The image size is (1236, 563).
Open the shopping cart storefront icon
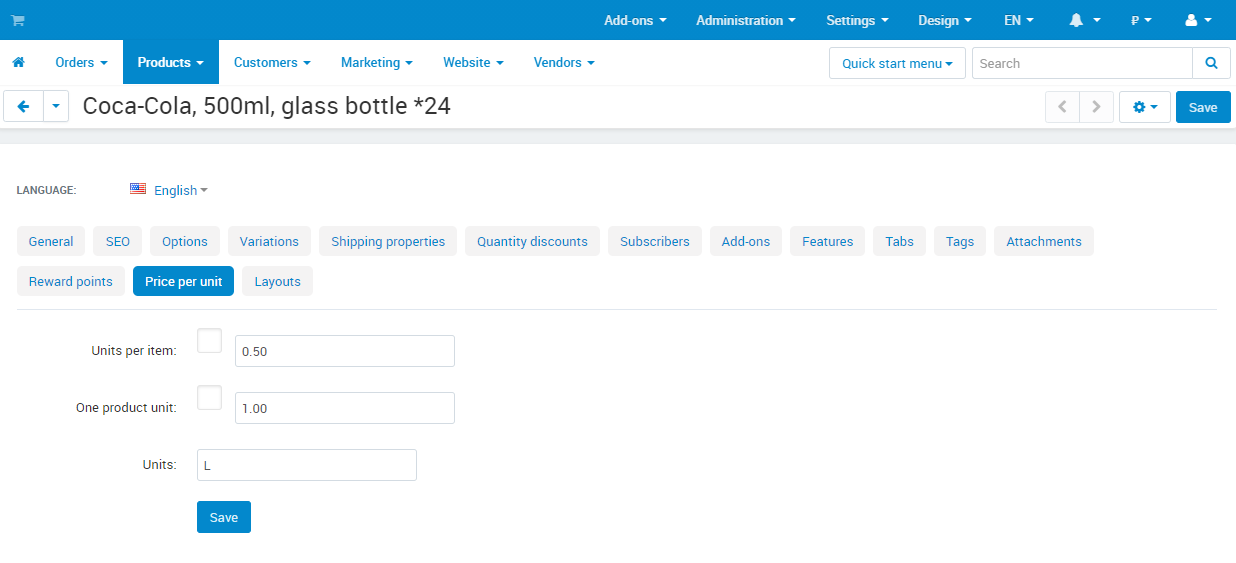(18, 20)
